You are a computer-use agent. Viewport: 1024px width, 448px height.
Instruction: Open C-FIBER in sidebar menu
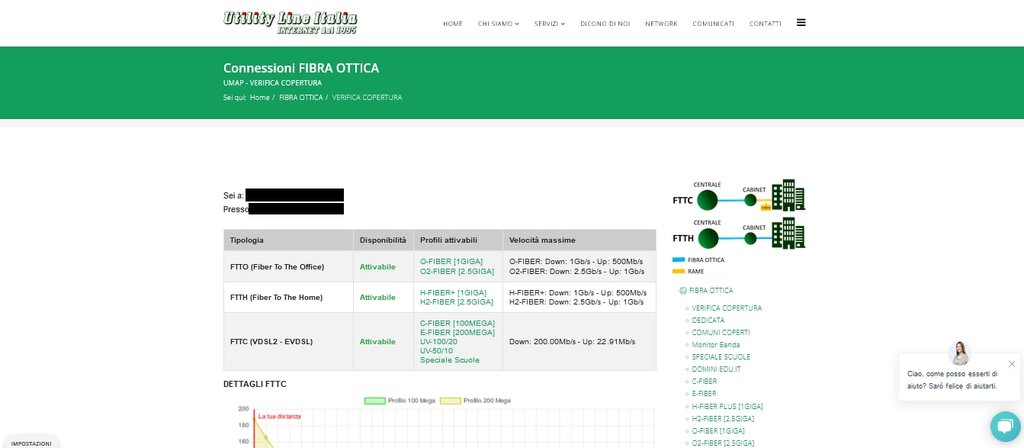(704, 381)
